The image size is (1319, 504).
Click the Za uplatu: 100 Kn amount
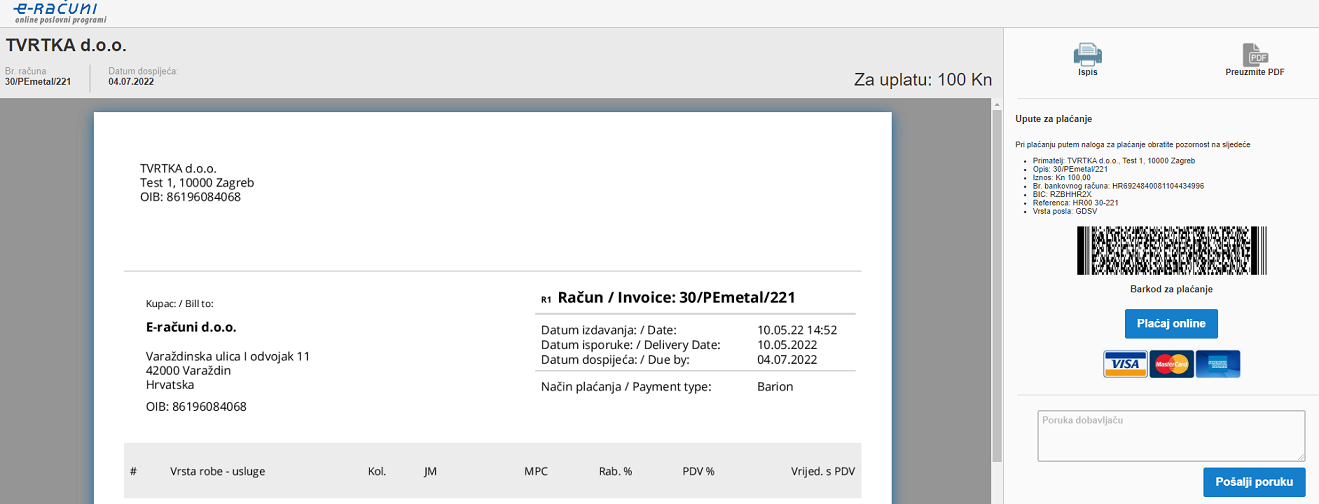coord(923,80)
